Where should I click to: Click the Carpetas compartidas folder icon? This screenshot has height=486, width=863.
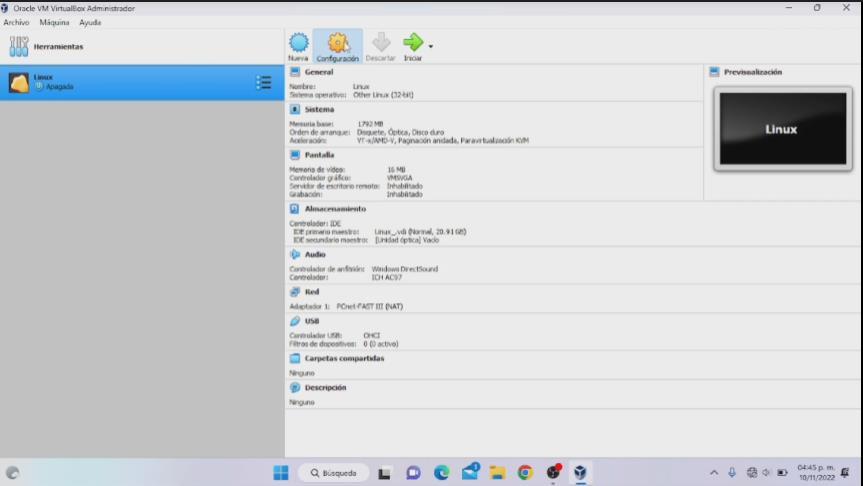pos(295,359)
